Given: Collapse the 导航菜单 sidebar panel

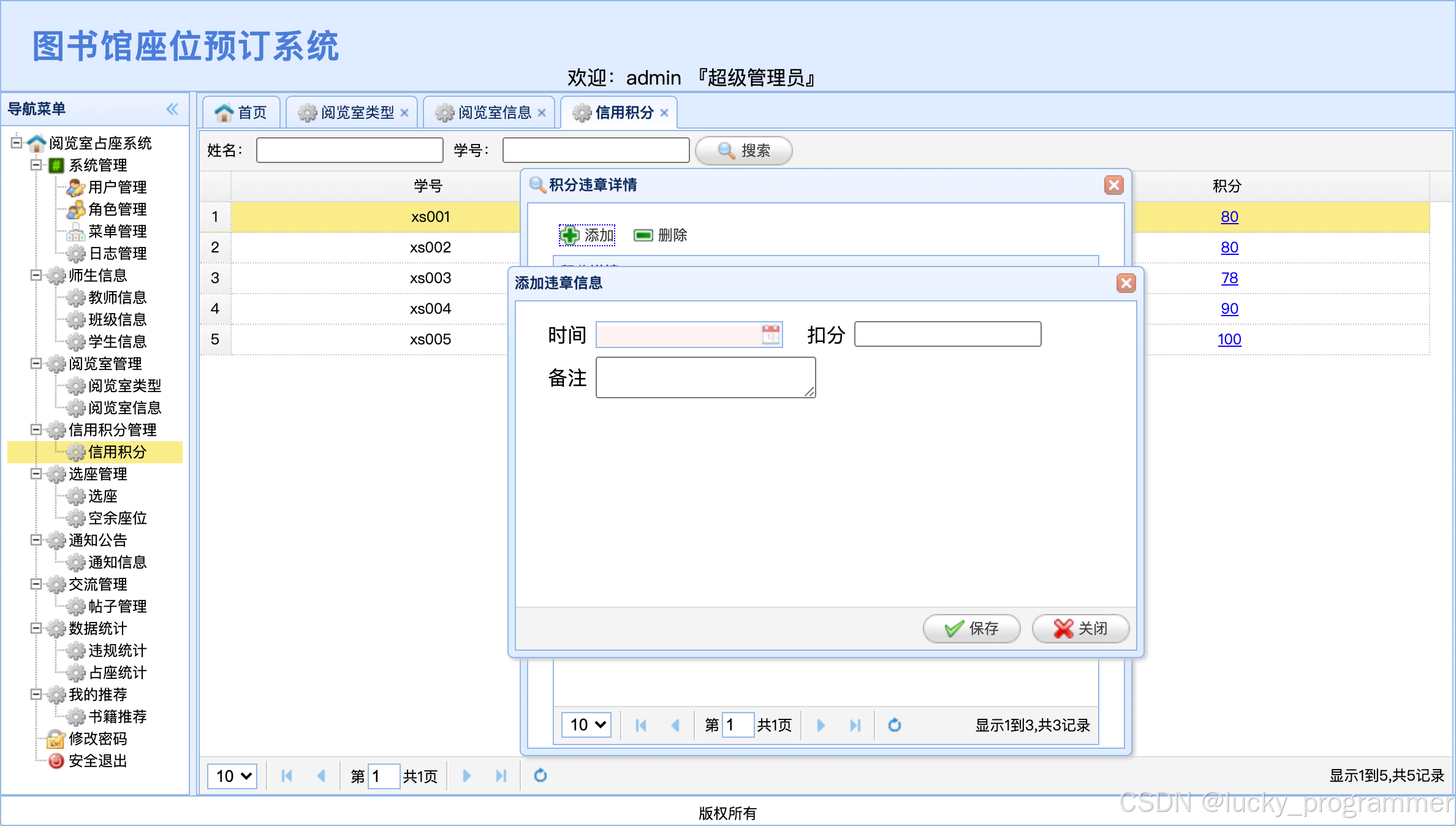Looking at the screenshot, I should point(172,109).
